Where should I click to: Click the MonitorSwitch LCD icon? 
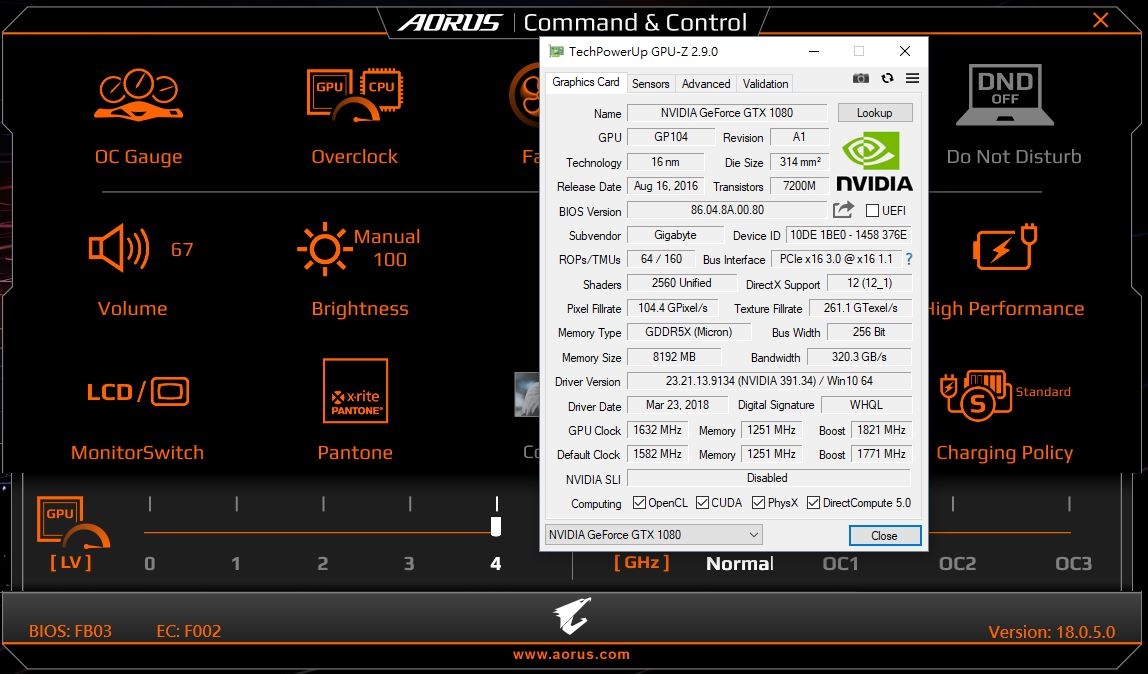[x=138, y=392]
